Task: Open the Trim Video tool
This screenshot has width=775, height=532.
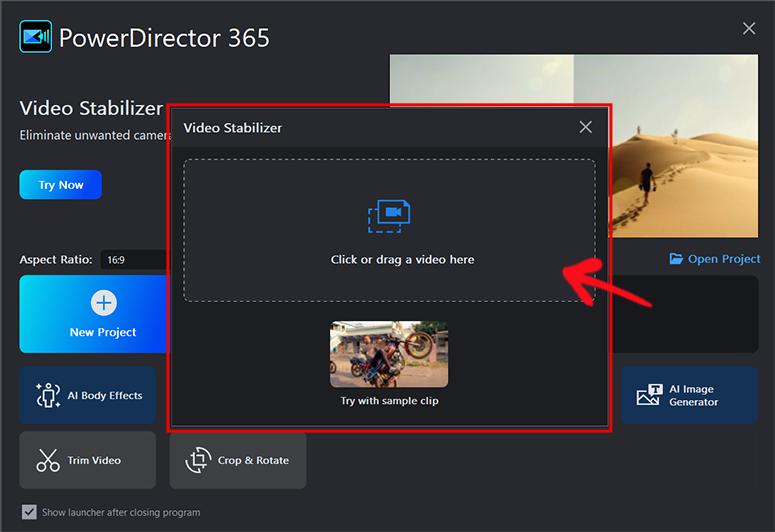Action: pos(88,460)
